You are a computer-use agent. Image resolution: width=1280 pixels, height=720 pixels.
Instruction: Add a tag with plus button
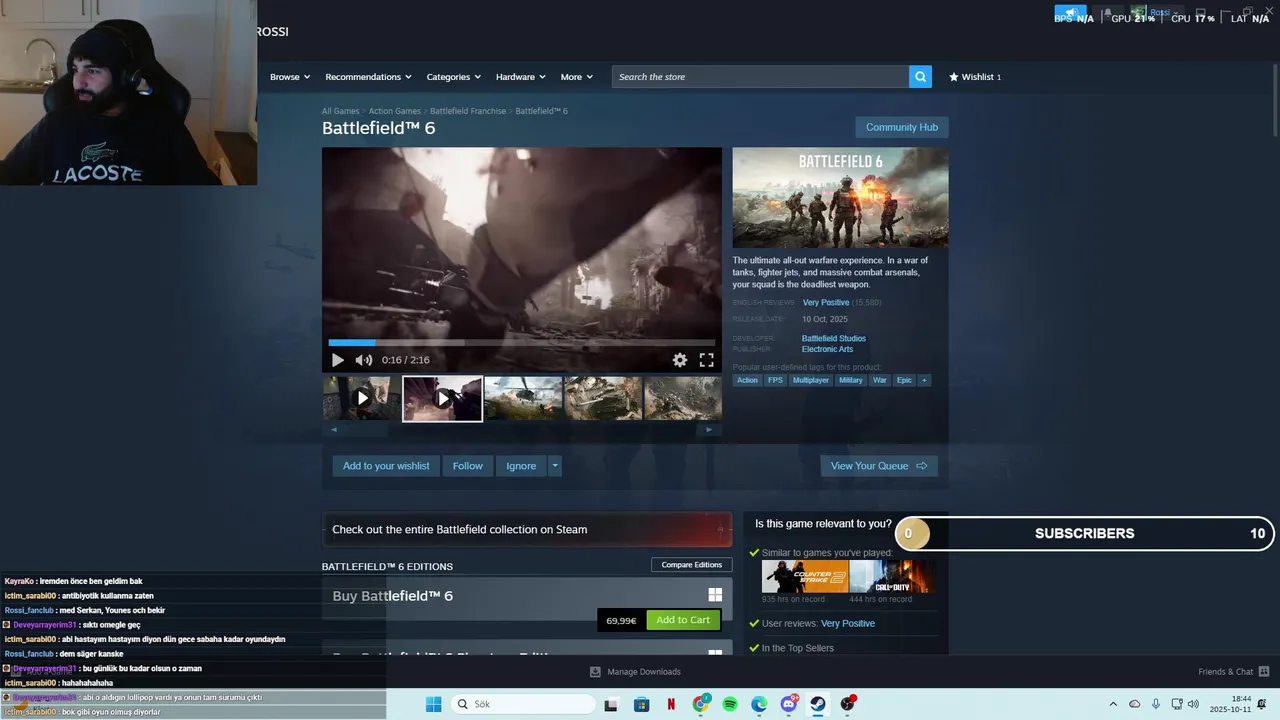pos(924,381)
